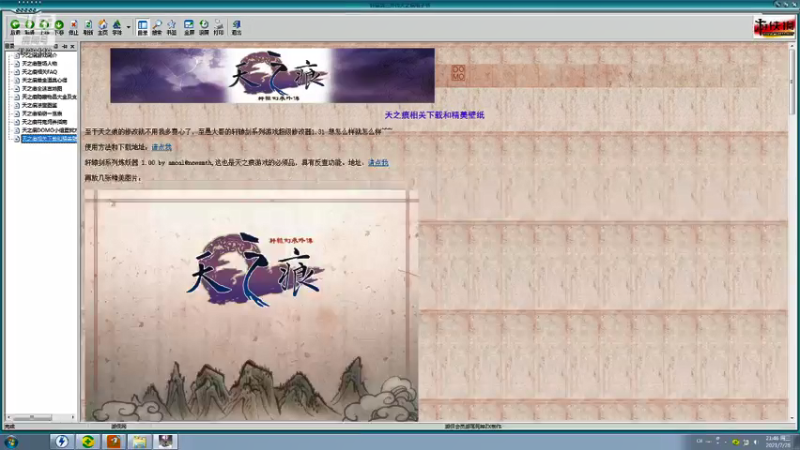Open the folder explorer taskbar icon
Image resolution: width=800 pixels, height=450 pixels.
click(140, 441)
